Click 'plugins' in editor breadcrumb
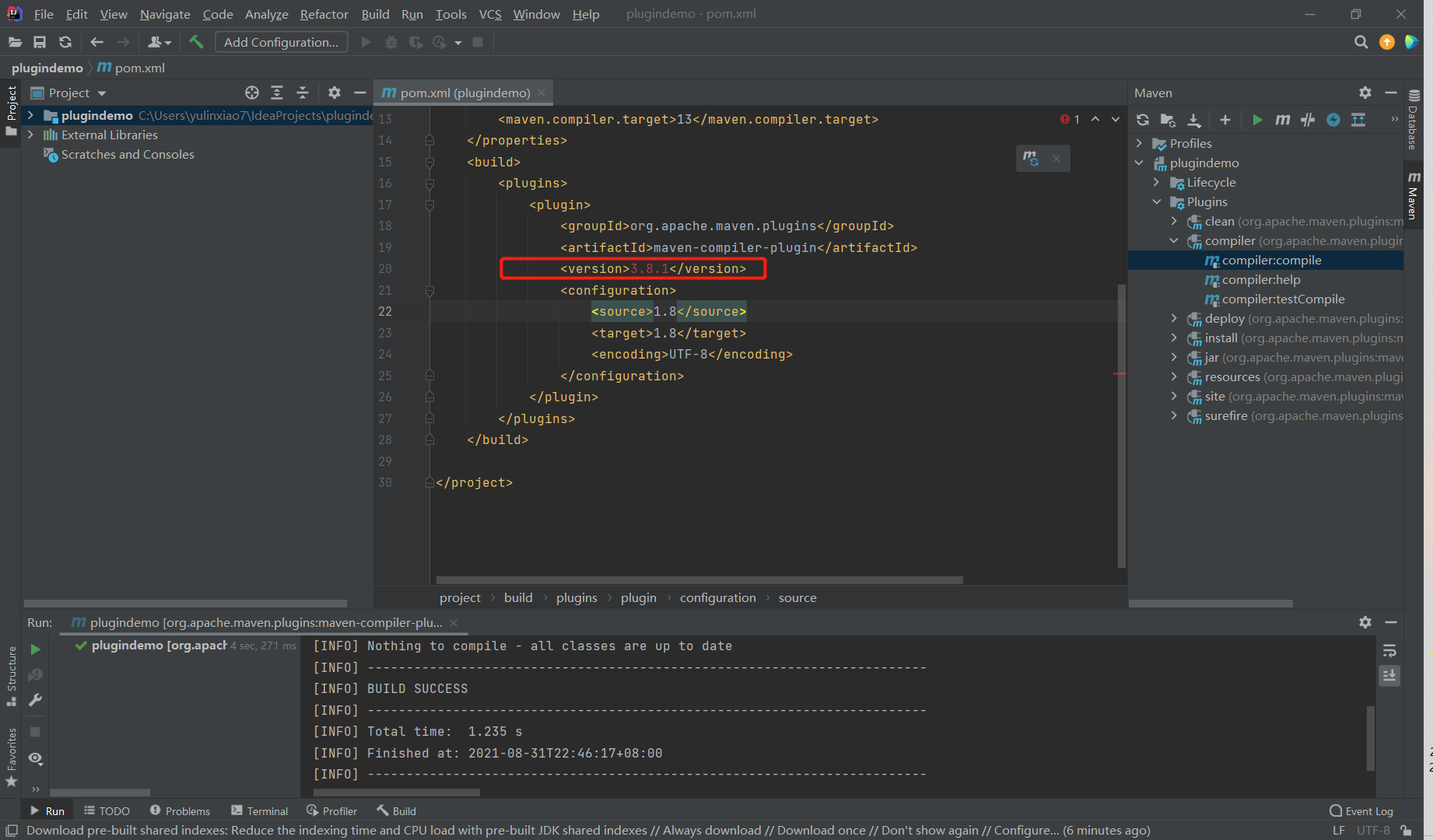Screen dimensions: 1433x840 coord(576,597)
